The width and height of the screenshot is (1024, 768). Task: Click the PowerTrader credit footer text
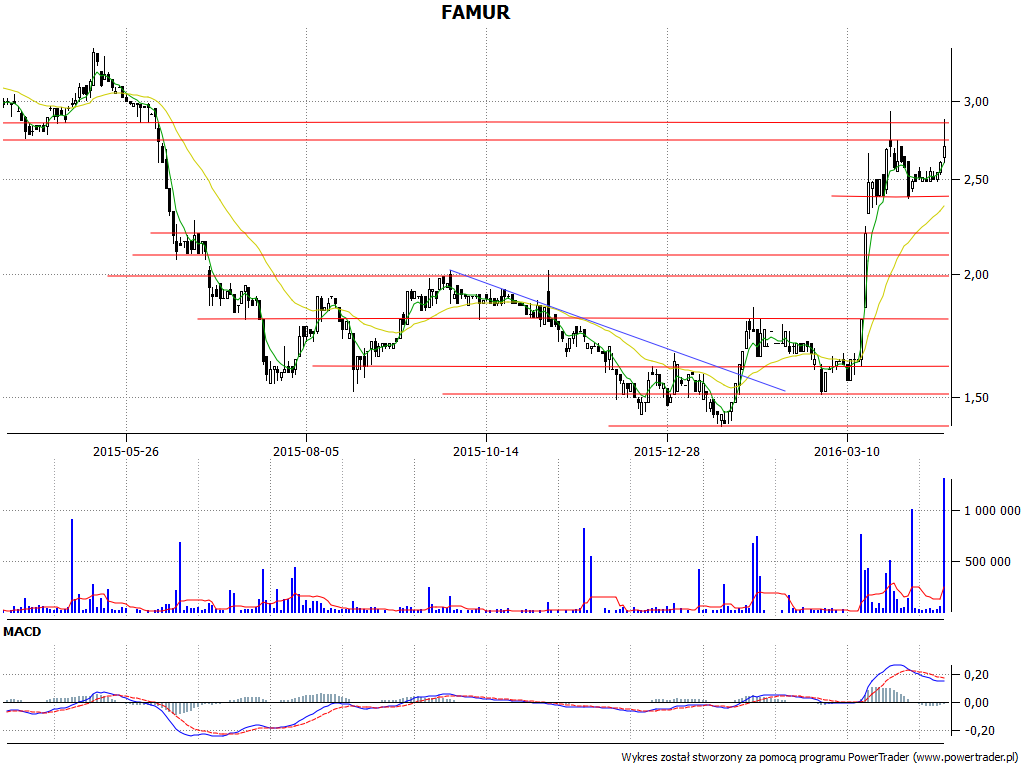[x=820, y=758]
